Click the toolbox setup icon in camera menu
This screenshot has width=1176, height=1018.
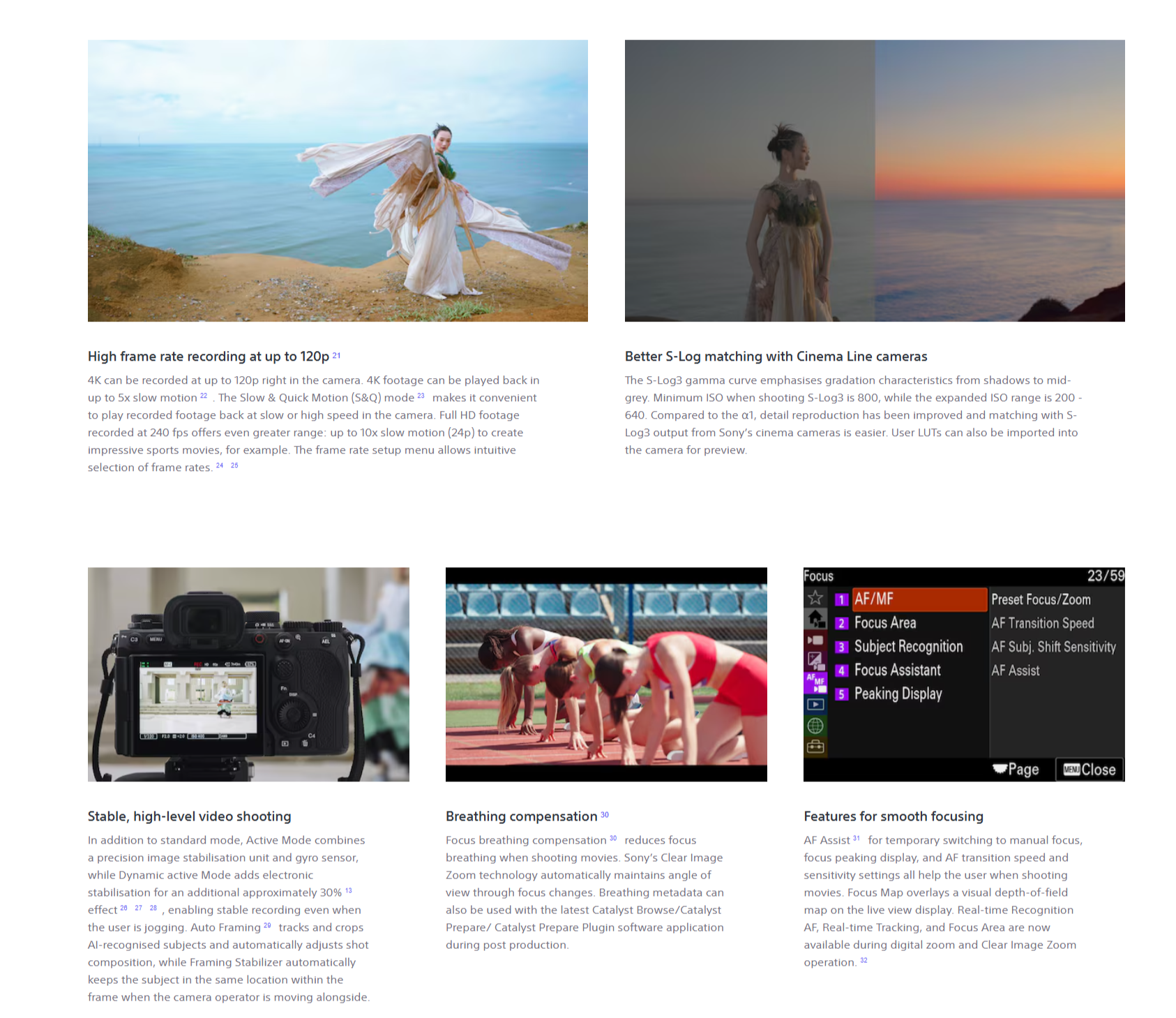click(815, 747)
